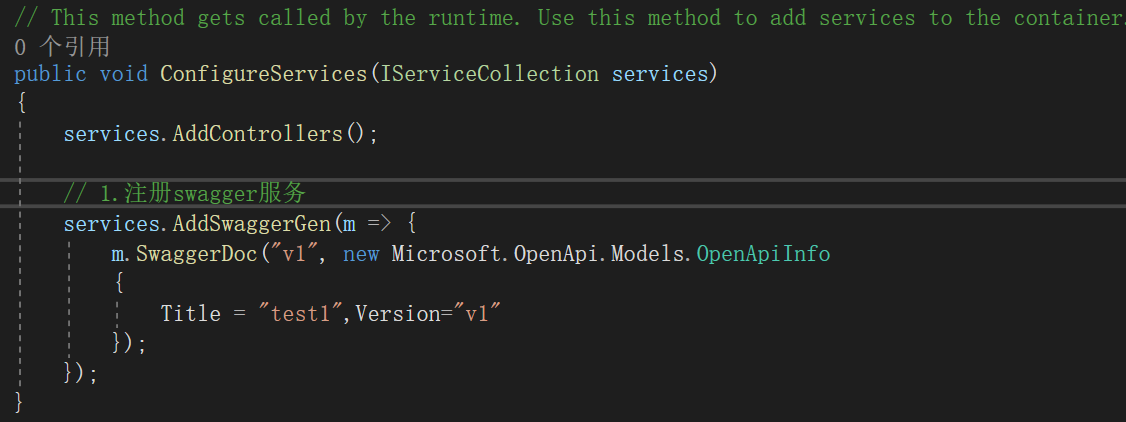
Task: Select the IServiceCollection parameter type
Action: tap(490, 74)
